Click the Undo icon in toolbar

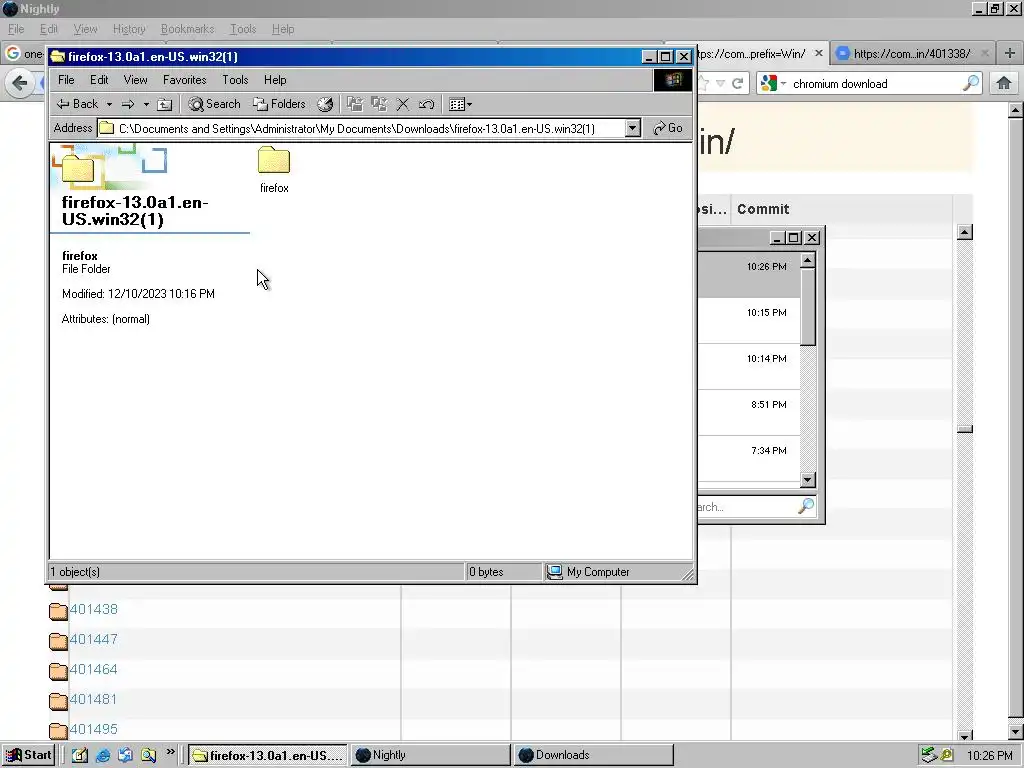426,104
